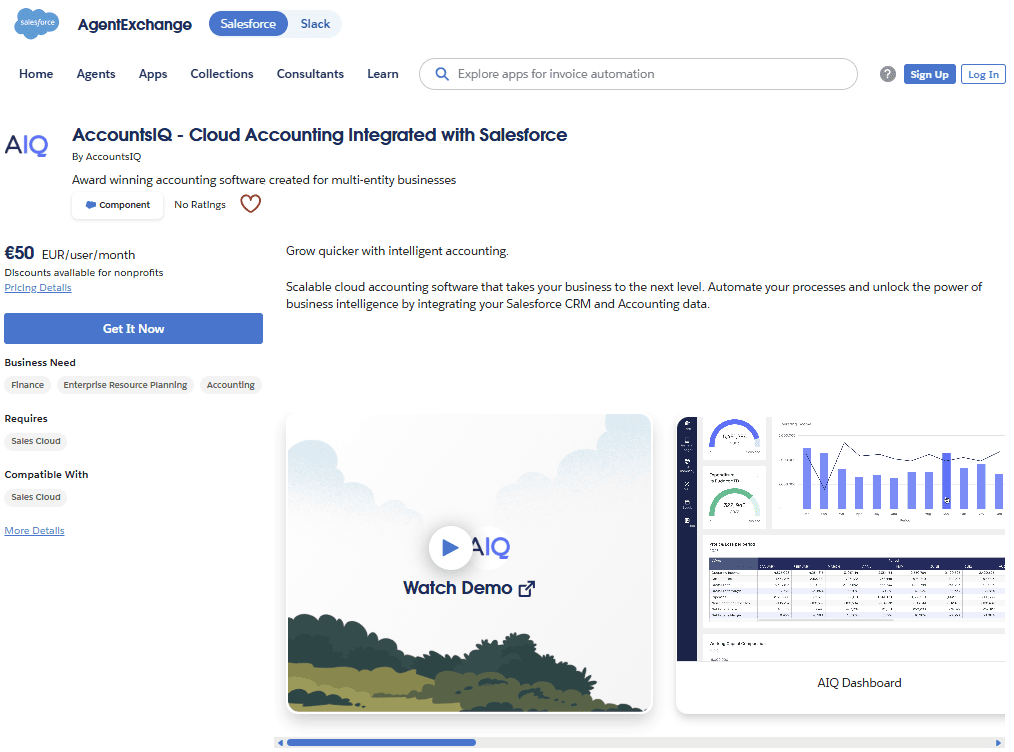Image resolution: width=1014 pixels, height=752 pixels.
Task: Open the Consultants menu item
Action: [310, 74]
